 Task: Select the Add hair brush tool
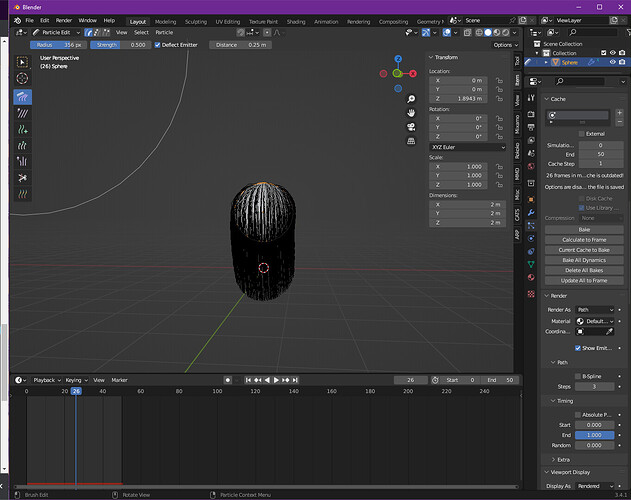pos(23,129)
